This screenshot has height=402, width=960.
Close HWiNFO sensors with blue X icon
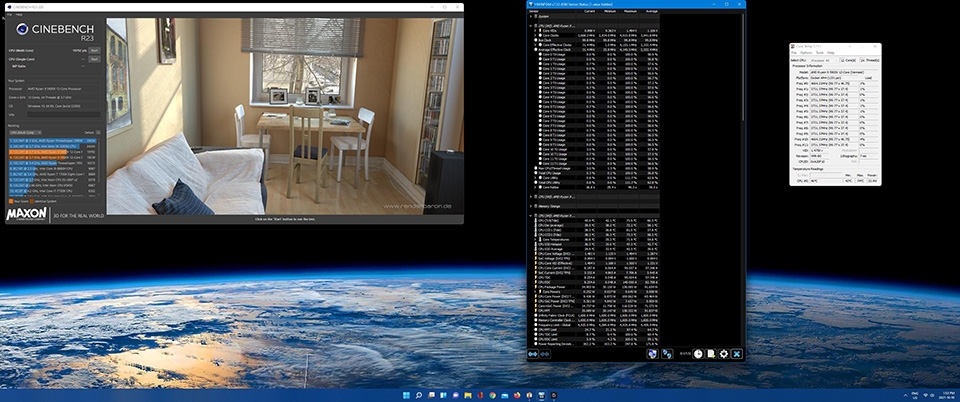[x=737, y=354]
